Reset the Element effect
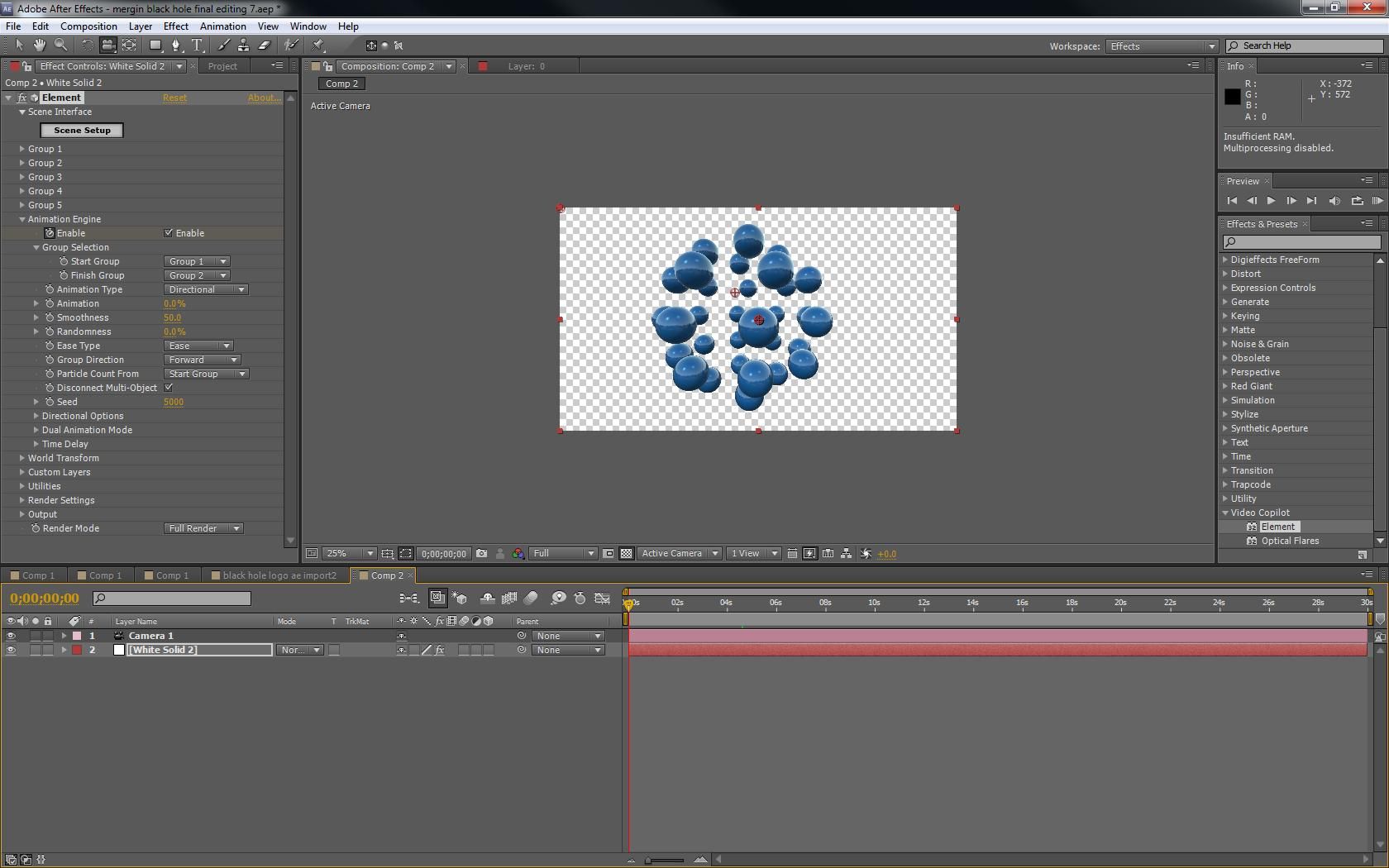 [174, 98]
